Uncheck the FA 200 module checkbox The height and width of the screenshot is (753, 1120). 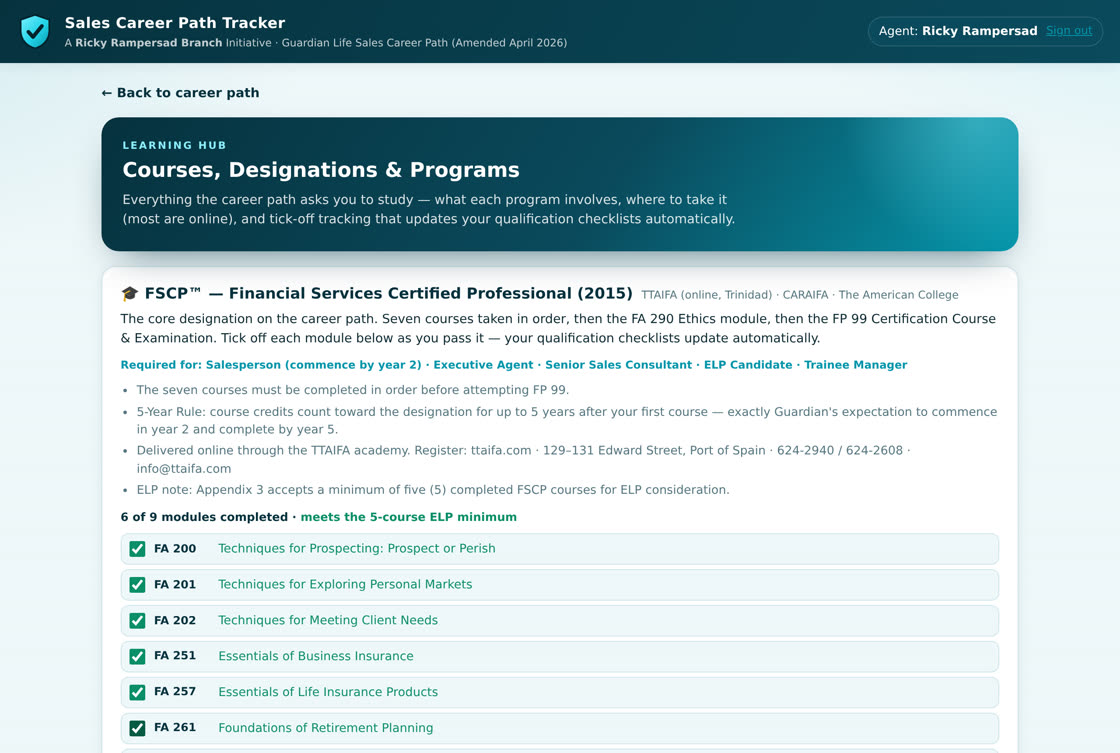(x=137, y=549)
